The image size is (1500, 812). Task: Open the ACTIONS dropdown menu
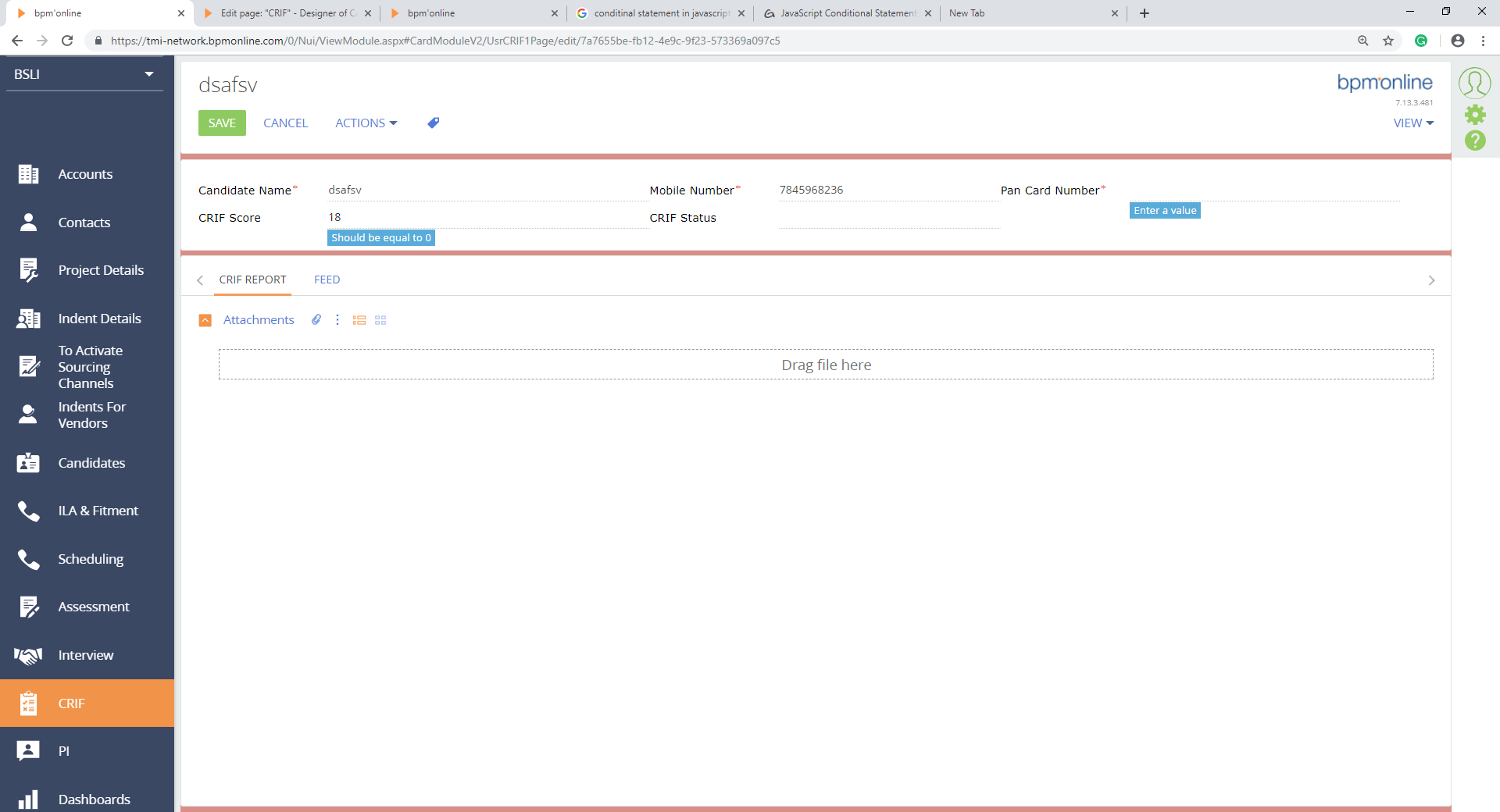[x=365, y=123]
